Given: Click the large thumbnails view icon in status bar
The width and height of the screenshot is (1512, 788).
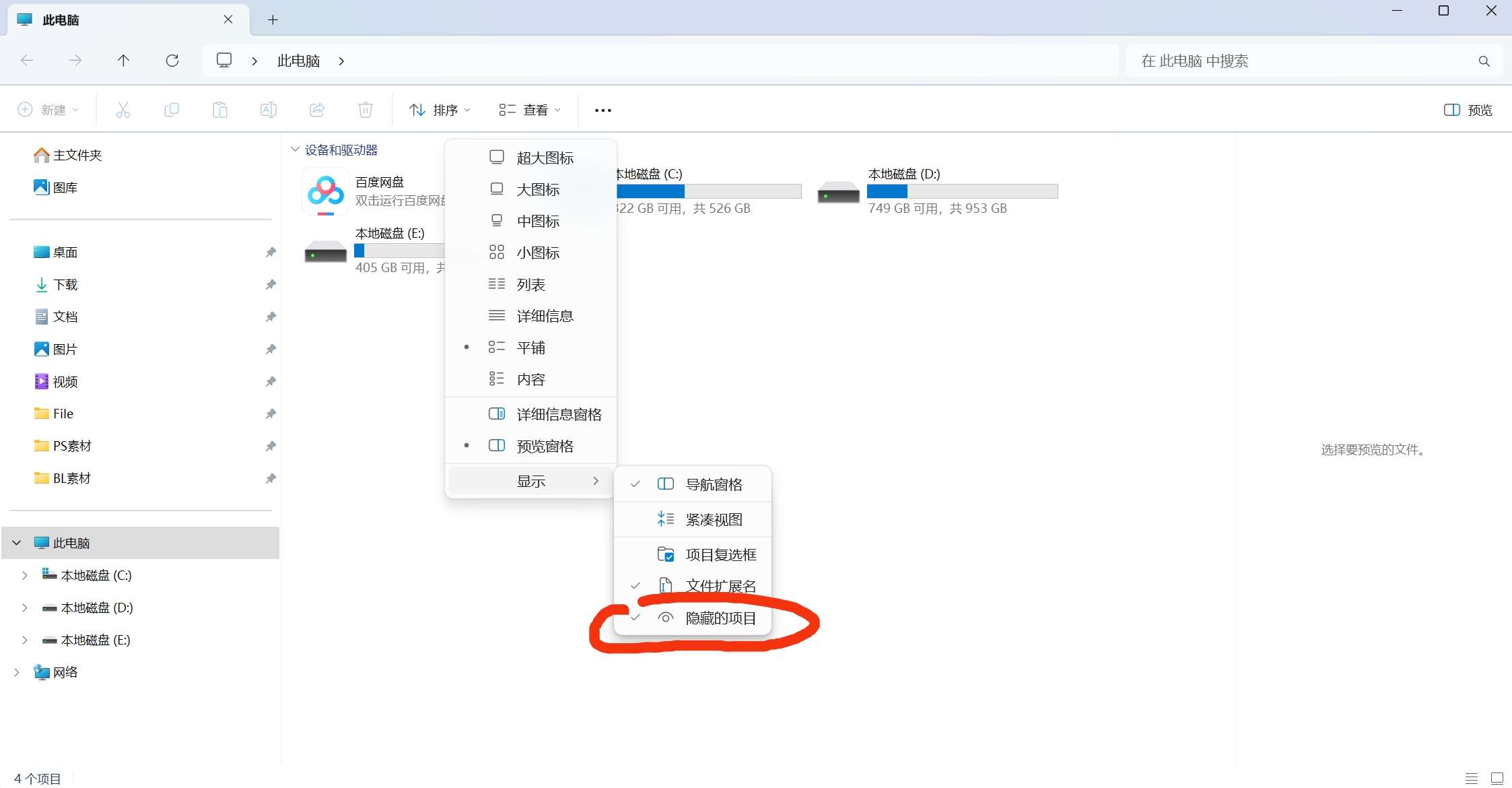Looking at the screenshot, I should [1497, 778].
